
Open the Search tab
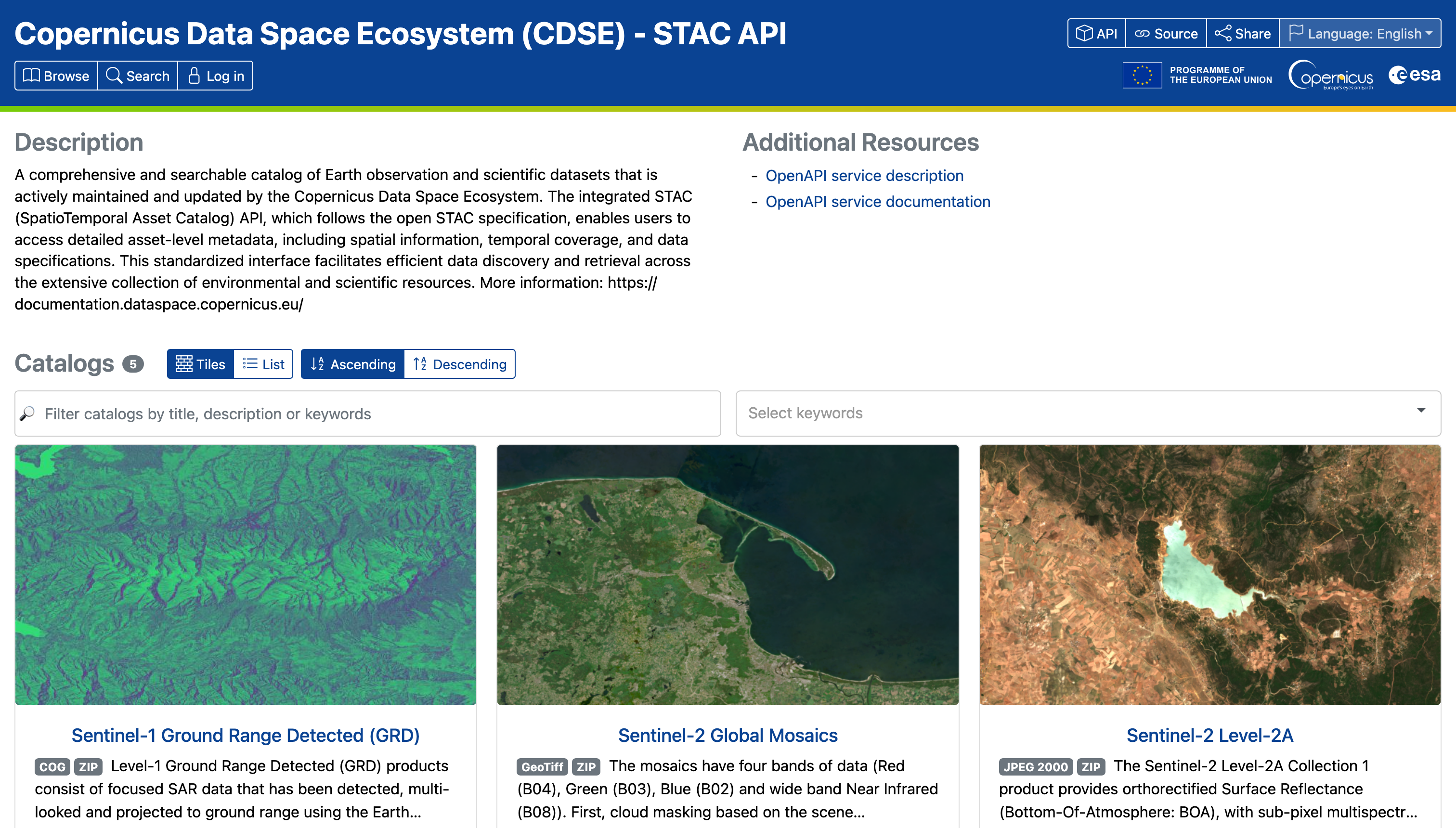tap(138, 76)
